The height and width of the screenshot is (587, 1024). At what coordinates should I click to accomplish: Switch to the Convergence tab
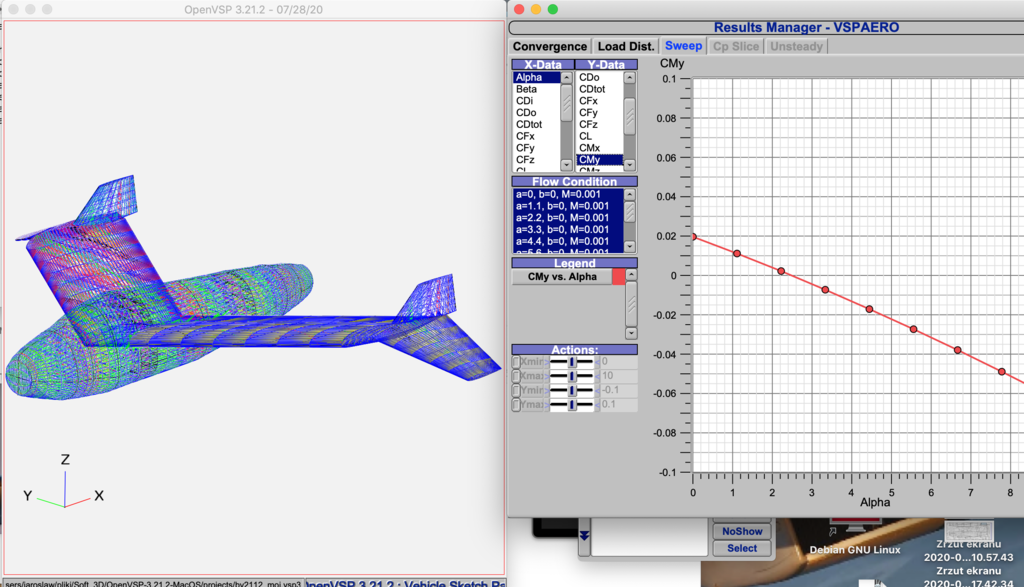point(549,46)
